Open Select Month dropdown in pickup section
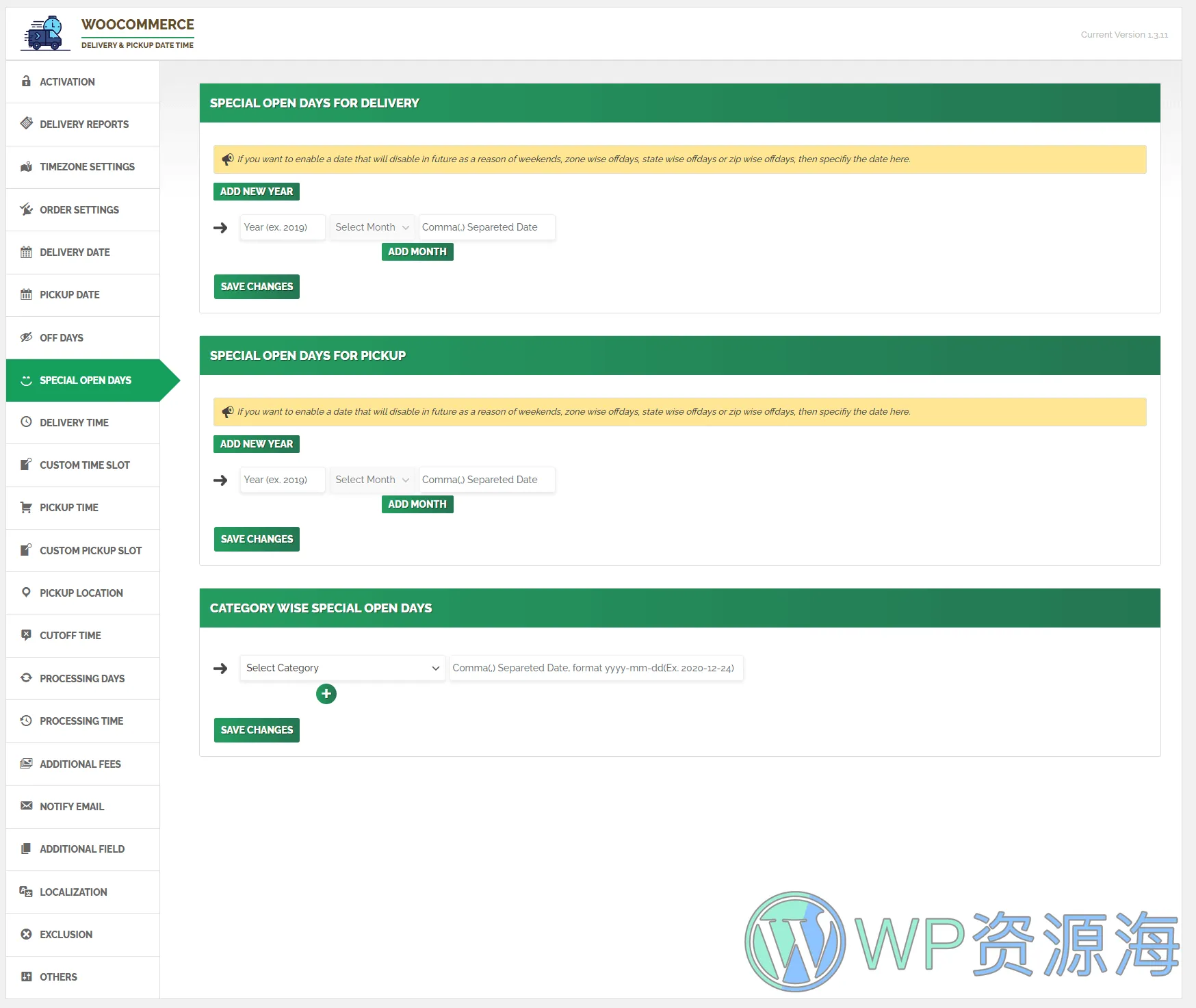This screenshot has height=1008, width=1196. tap(372, 480)
